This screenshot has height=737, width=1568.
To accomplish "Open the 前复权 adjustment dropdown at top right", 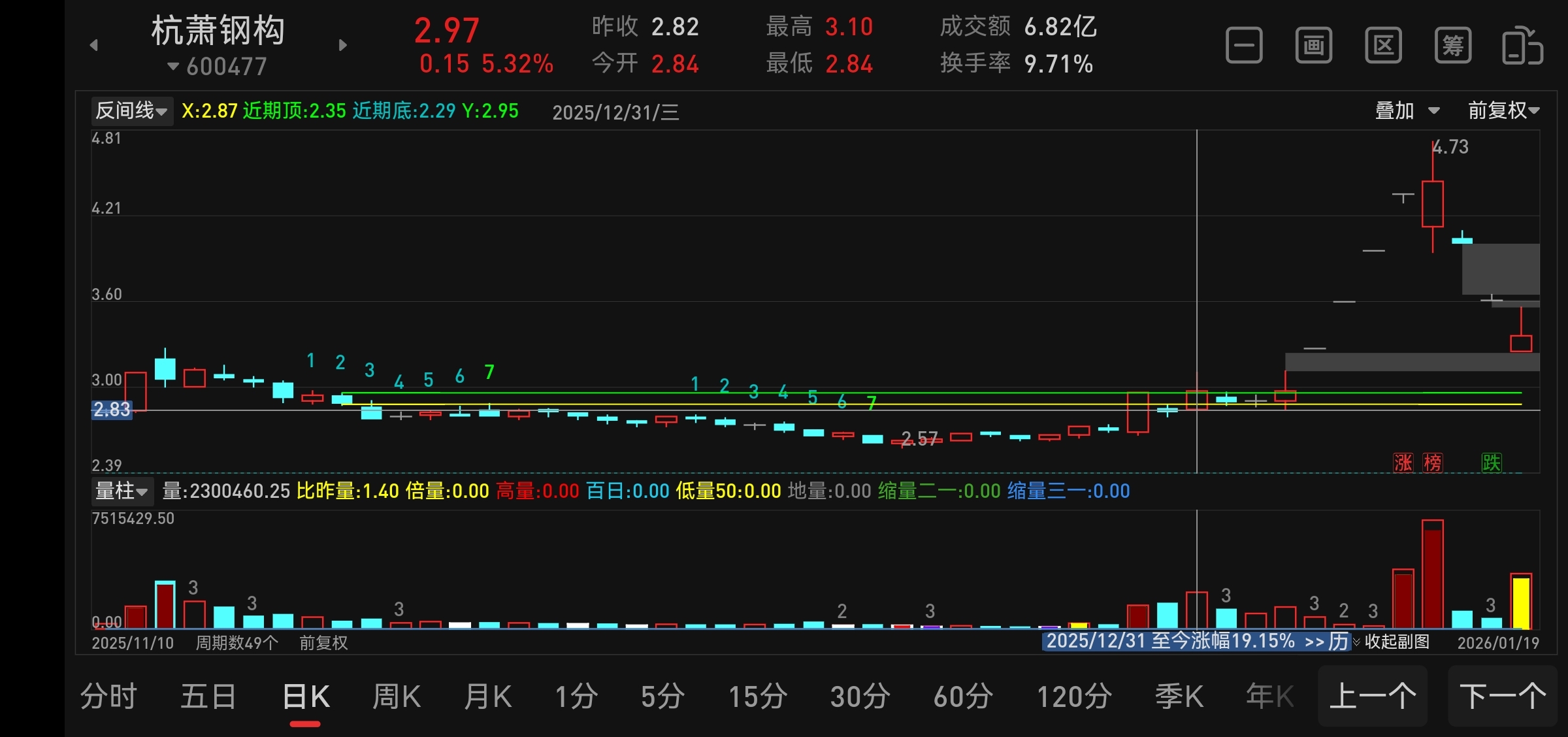I will point(1503,110).
